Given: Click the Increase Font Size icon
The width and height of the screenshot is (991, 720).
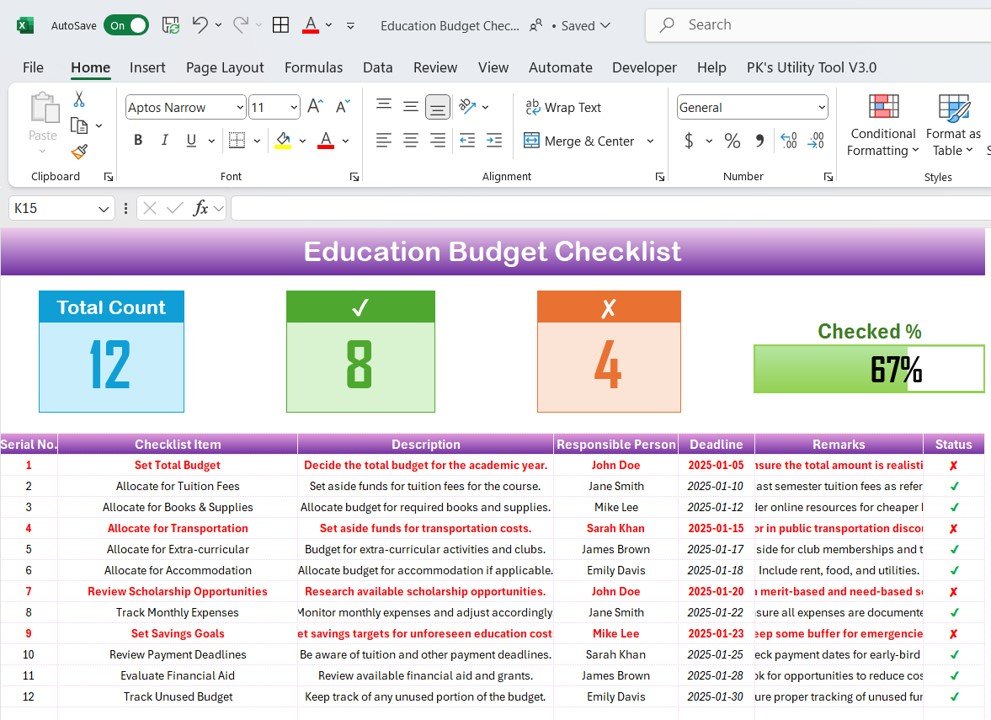Looking at the screenshot, I should (315, 107).
